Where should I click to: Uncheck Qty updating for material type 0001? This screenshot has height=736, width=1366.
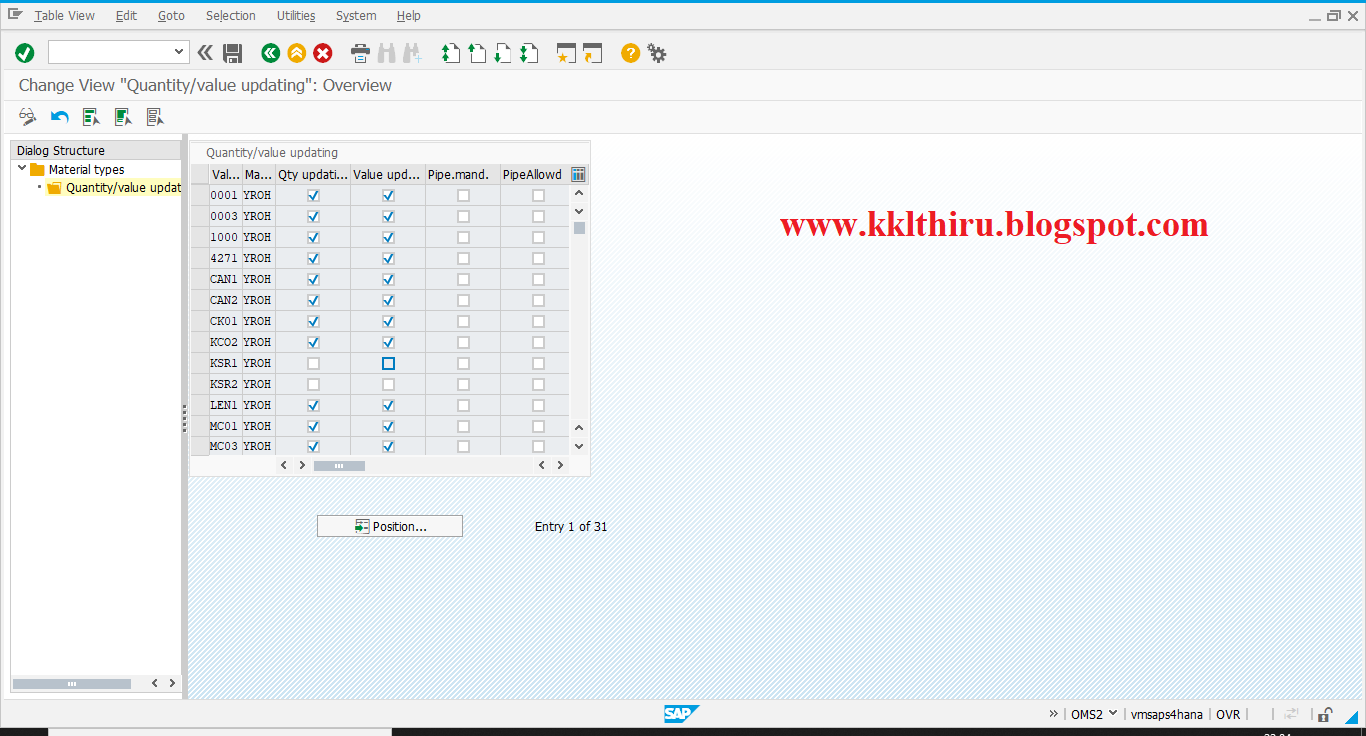(x=313, y=195)
